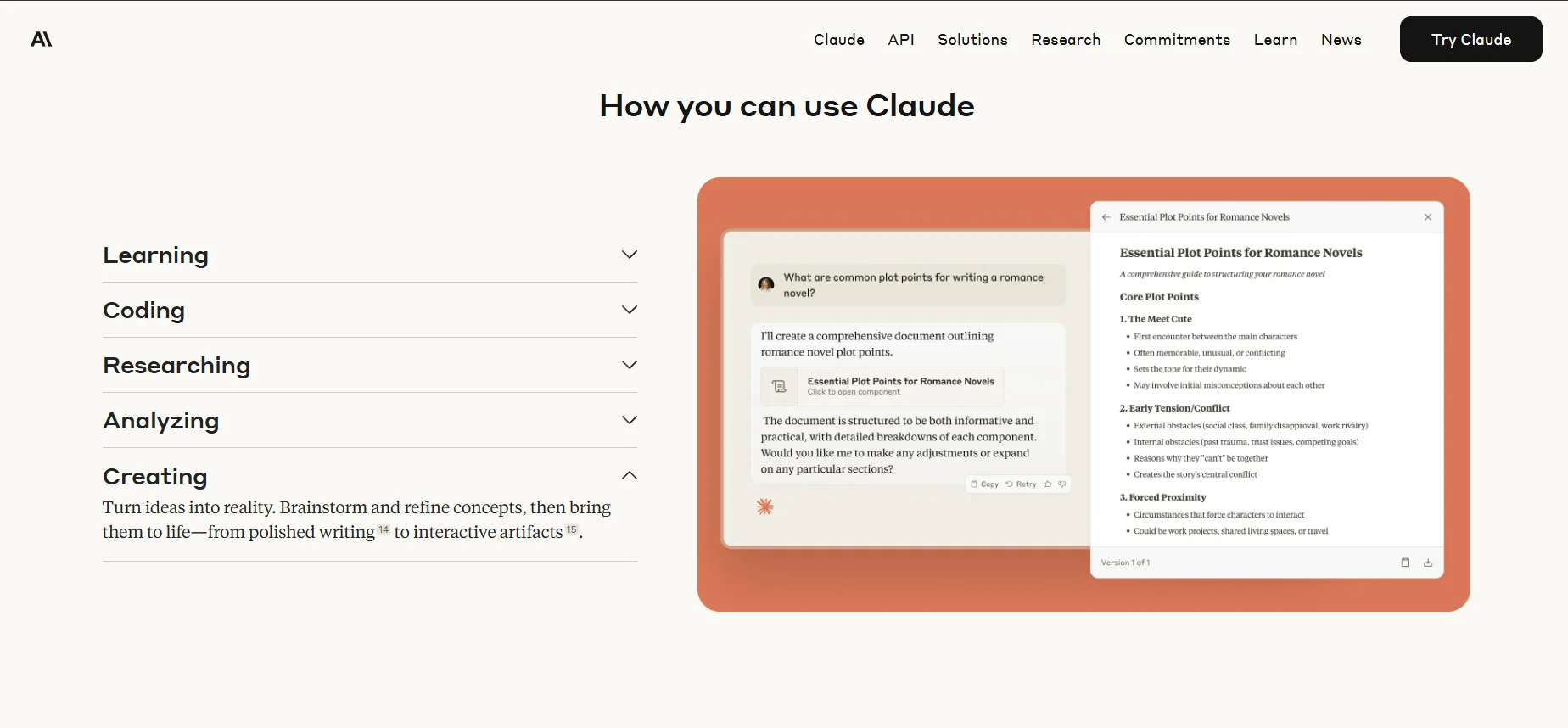The width and height of the screenshot is (1568, 728).
Task: Open the Claude nav menu
Action: coord(839,40)
